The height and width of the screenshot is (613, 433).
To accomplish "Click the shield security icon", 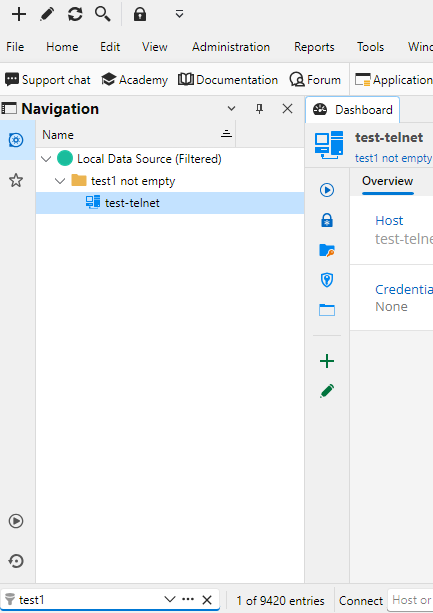I will pyautogui.click(x=327, y=280).
